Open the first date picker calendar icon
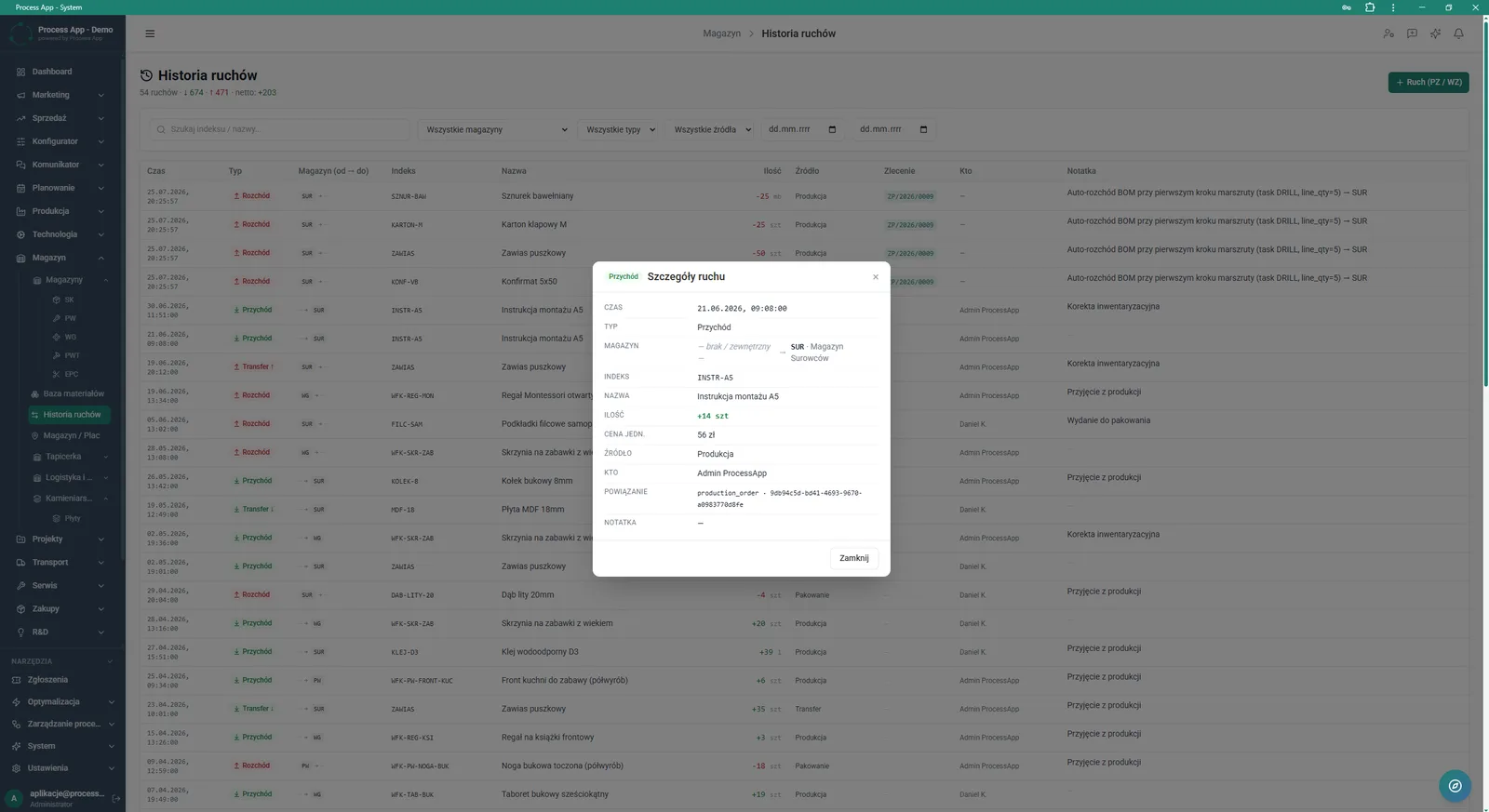Image resolution: width=1489 pixels, height=812 pixels. [832, 129]
